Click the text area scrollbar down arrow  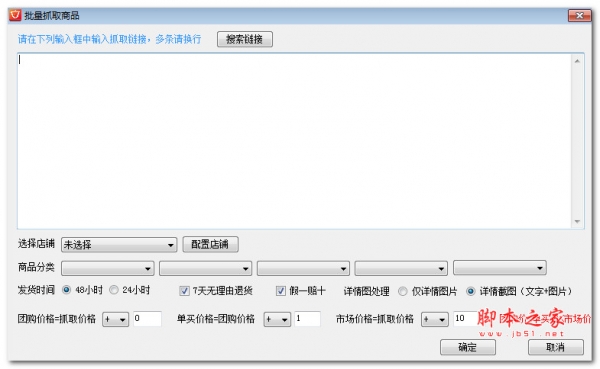tap(577, 221)
